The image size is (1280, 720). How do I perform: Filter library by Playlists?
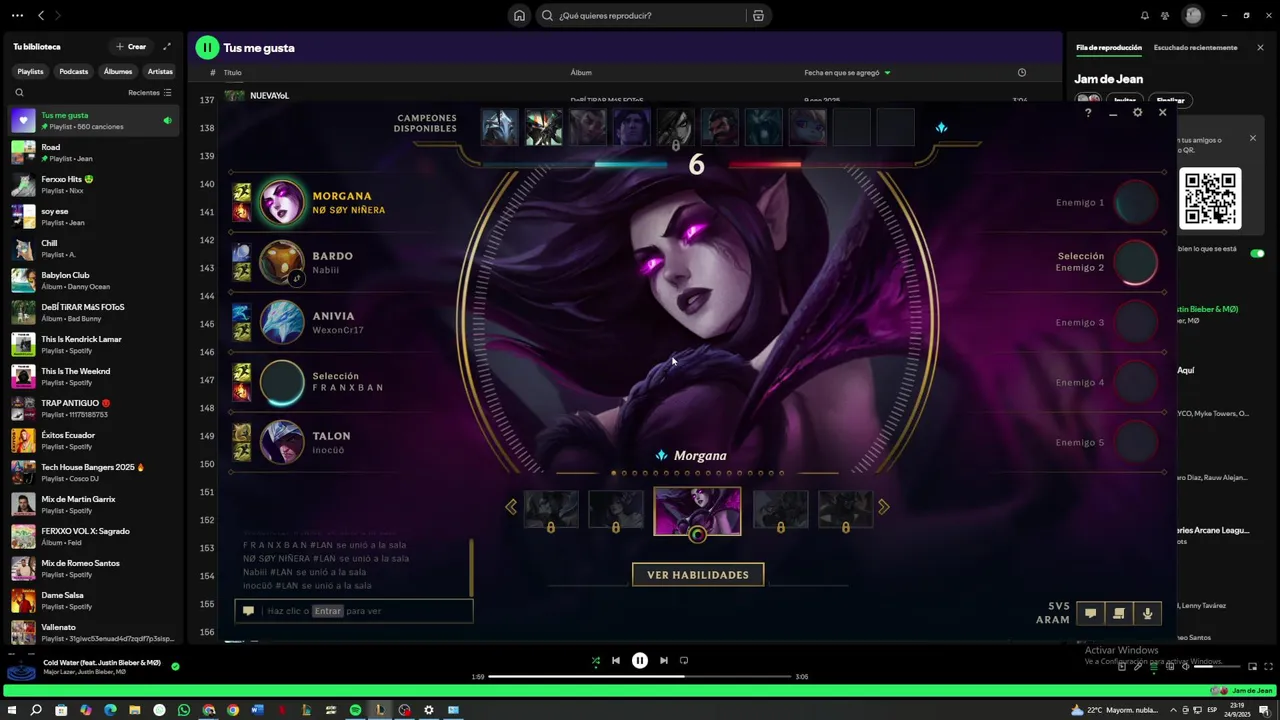30,71
